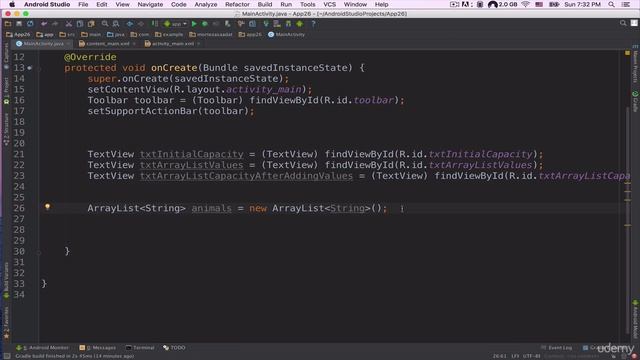Open the Analyze menu
Image resolution: width=640 pixels, height=360 pixels.
click(x=206, y=4)
